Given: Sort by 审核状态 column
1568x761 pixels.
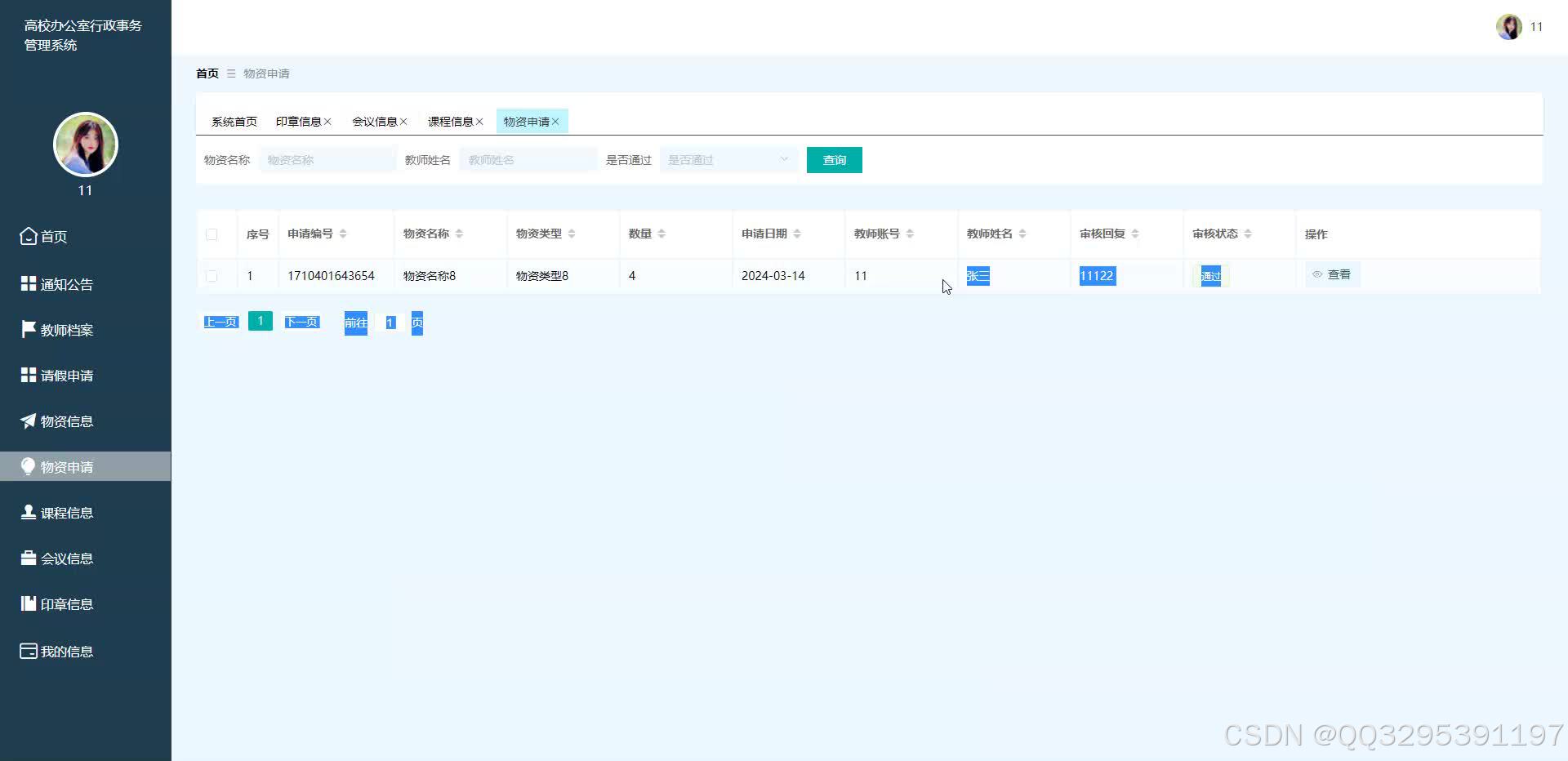Looking at the screenshot, I should [1248, 234].
